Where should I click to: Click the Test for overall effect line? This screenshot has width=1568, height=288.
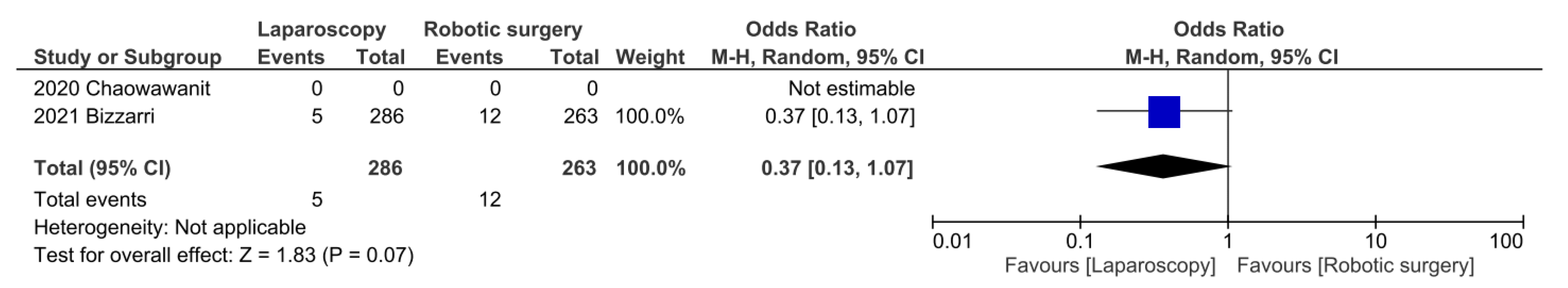coord(223,255)
